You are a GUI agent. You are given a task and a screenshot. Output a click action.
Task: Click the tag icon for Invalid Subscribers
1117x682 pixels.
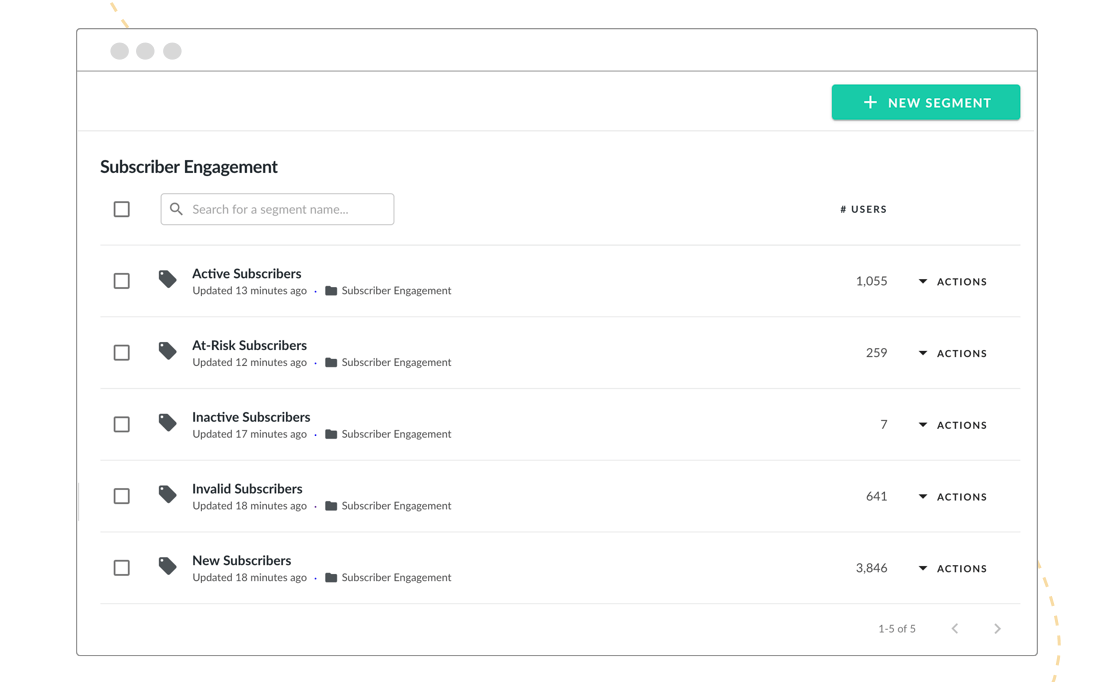(167, 495)
